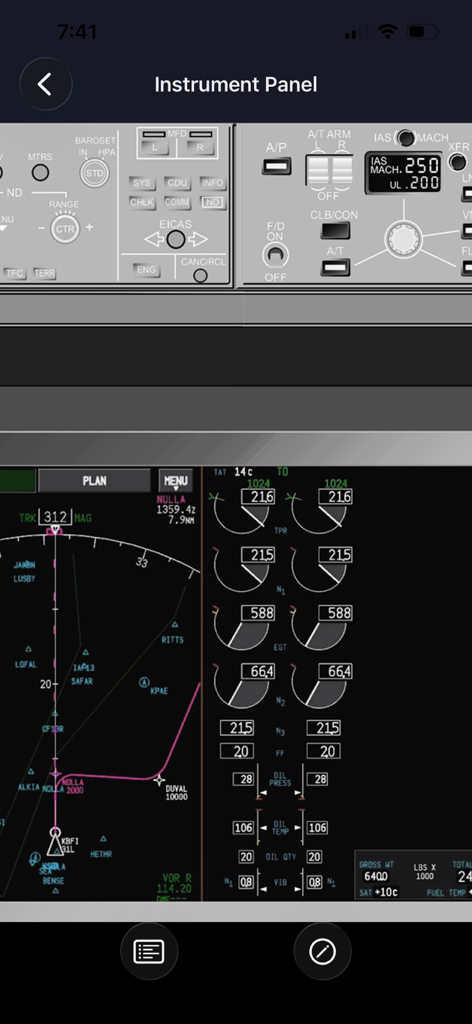Toggle TFC traffic display
Viewport: 472px width, 1024px height.
tap(14, 274)
